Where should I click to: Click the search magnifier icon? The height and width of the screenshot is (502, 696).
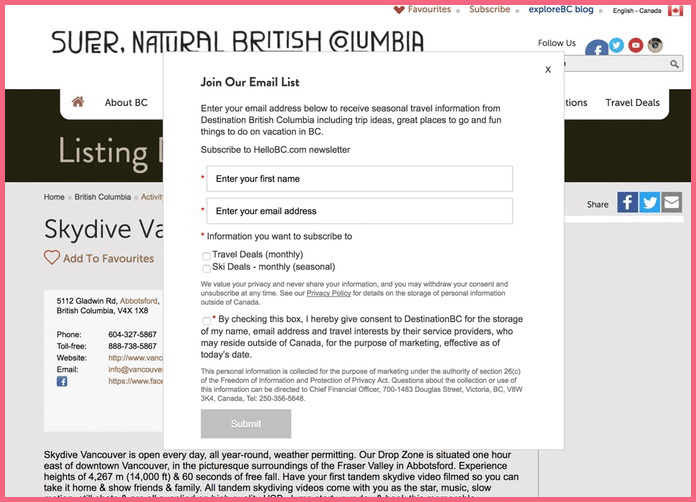(x=674, y=64)
